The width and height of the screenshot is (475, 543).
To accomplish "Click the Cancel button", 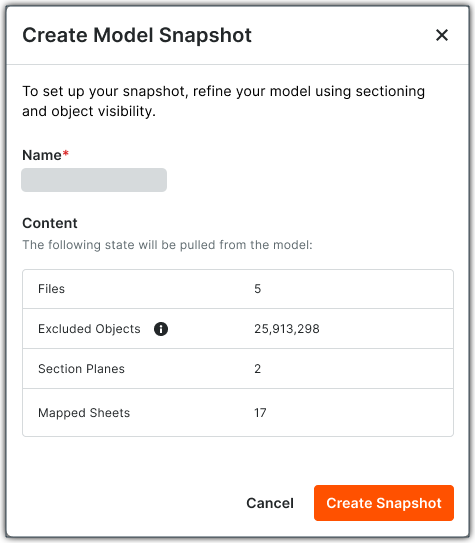I will pos(270,503).
